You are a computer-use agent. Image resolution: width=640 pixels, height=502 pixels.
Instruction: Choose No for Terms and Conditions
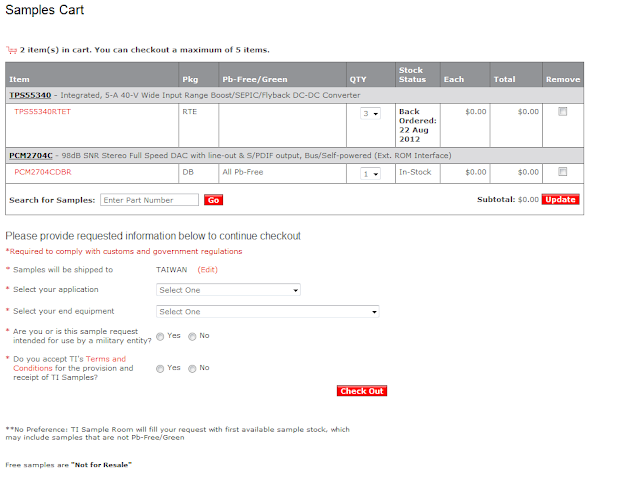pos(192,368)
